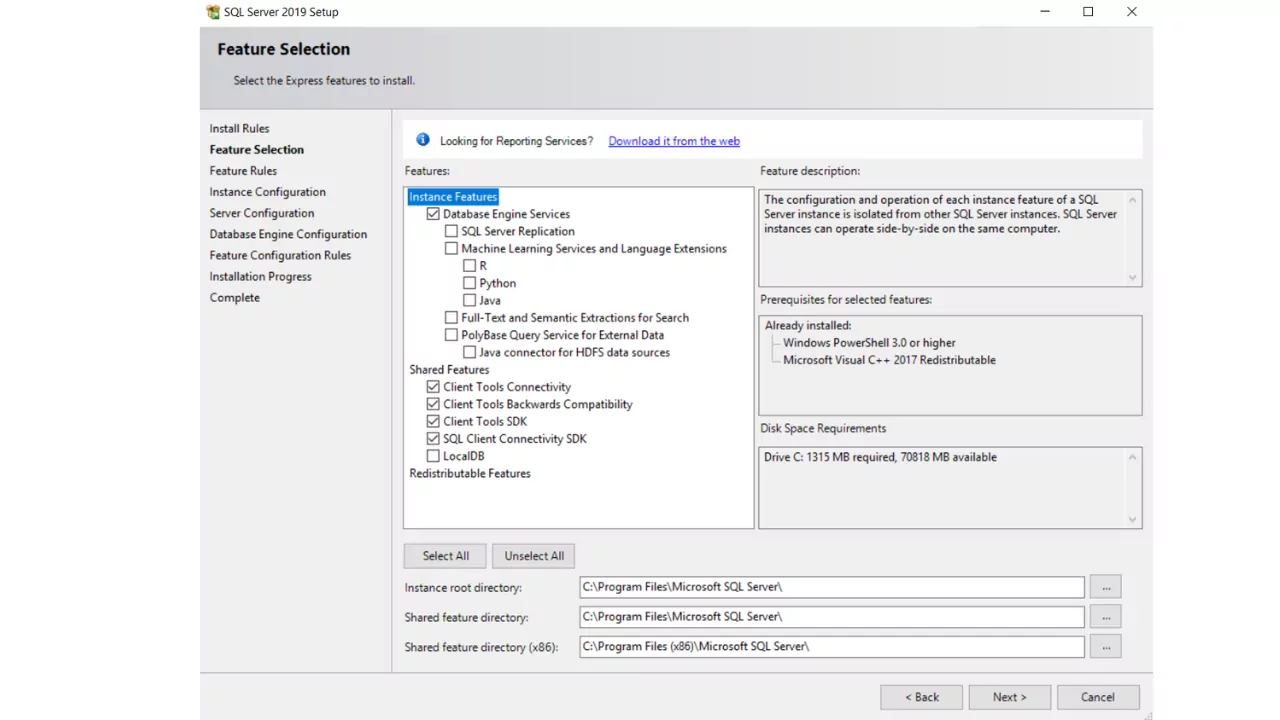1280x720 pixels.
Task: Click Disk Space Requirements scrollbar up arrow
Action: click(1132, 457)
